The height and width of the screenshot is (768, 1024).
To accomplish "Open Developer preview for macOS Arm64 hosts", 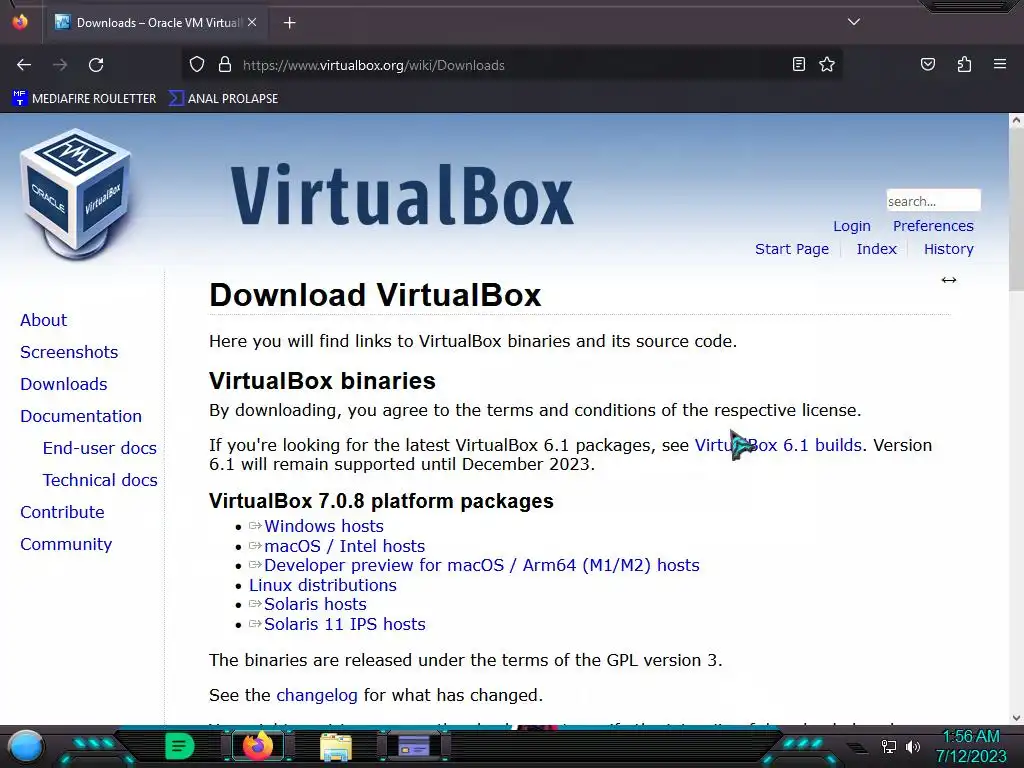I will tap(481, 566).
